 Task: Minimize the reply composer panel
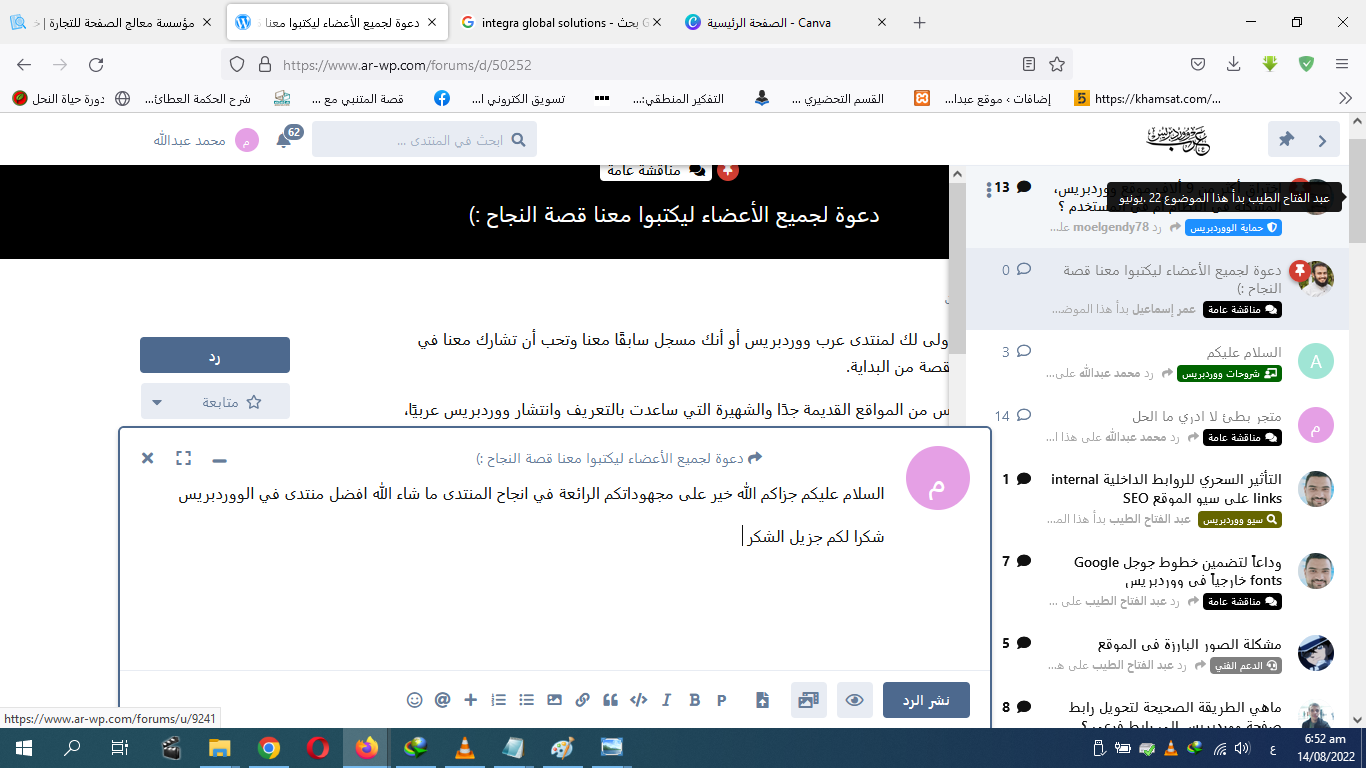[220, 459]
